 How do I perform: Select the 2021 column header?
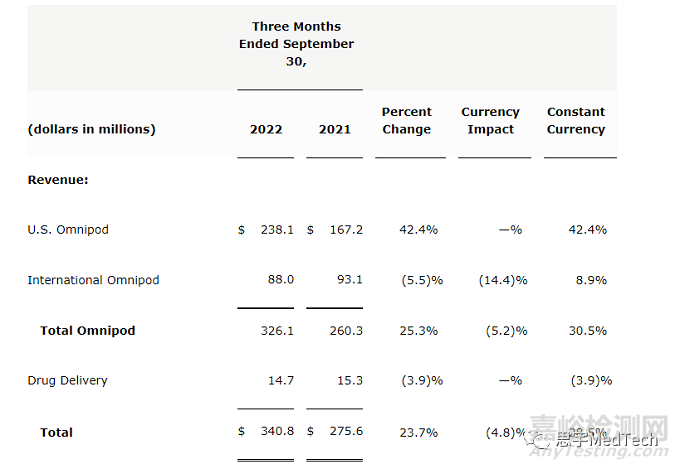[x=334, y=129]
